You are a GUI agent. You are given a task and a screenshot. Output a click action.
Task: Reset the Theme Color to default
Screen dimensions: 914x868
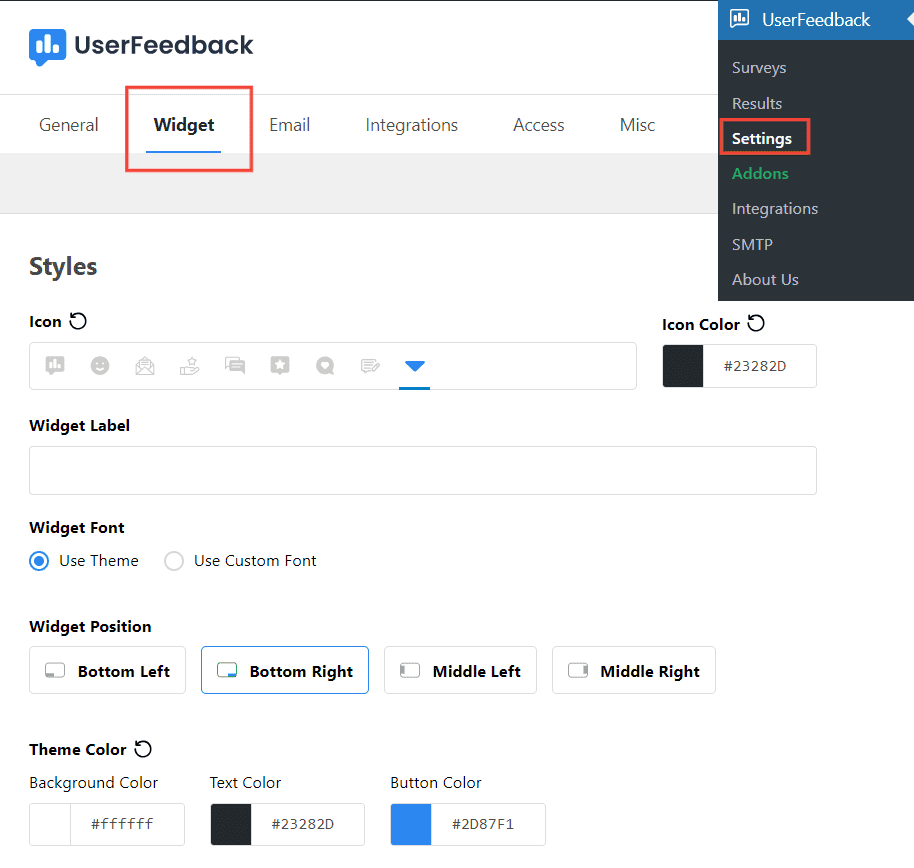point(143,748)
